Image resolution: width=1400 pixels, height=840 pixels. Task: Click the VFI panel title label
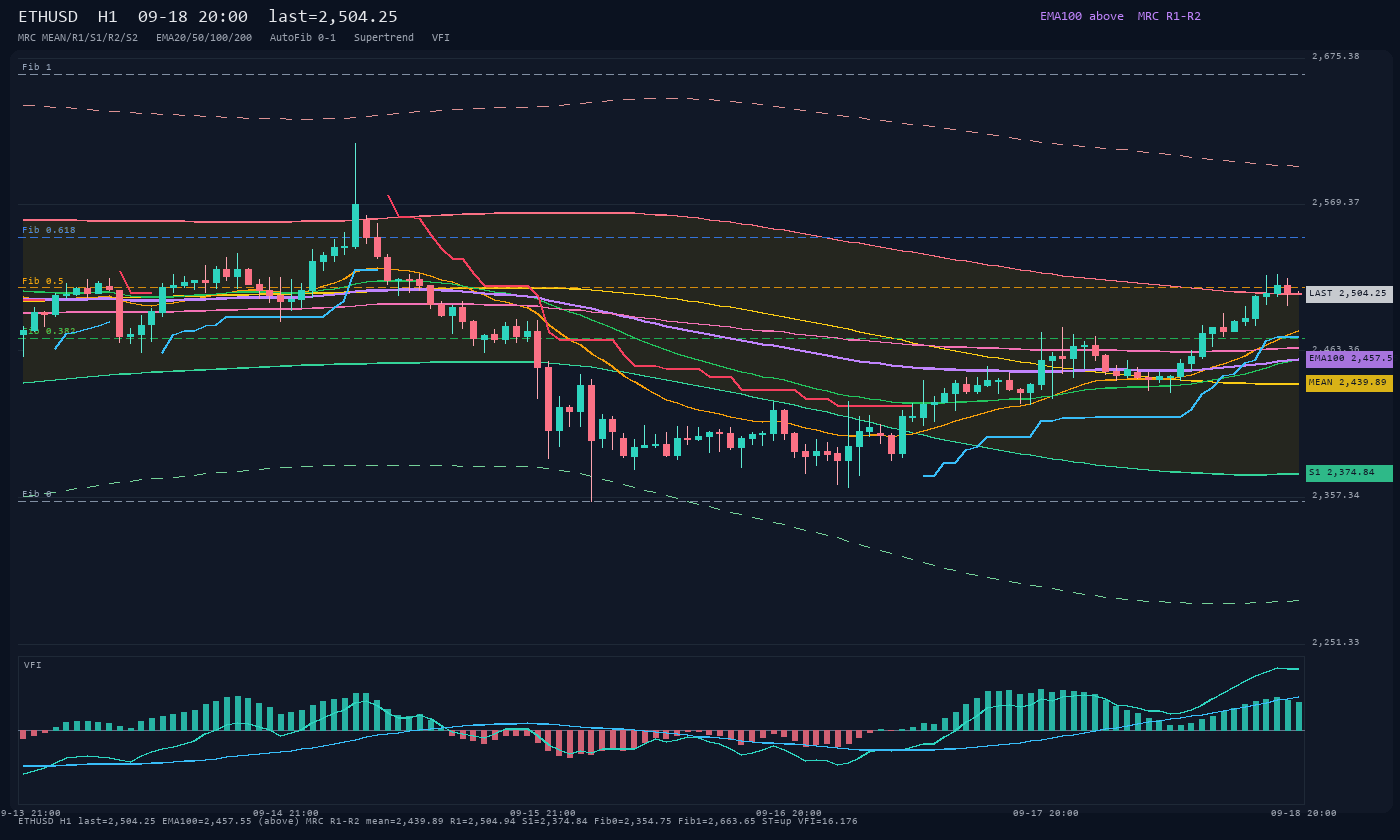(33, 665)
